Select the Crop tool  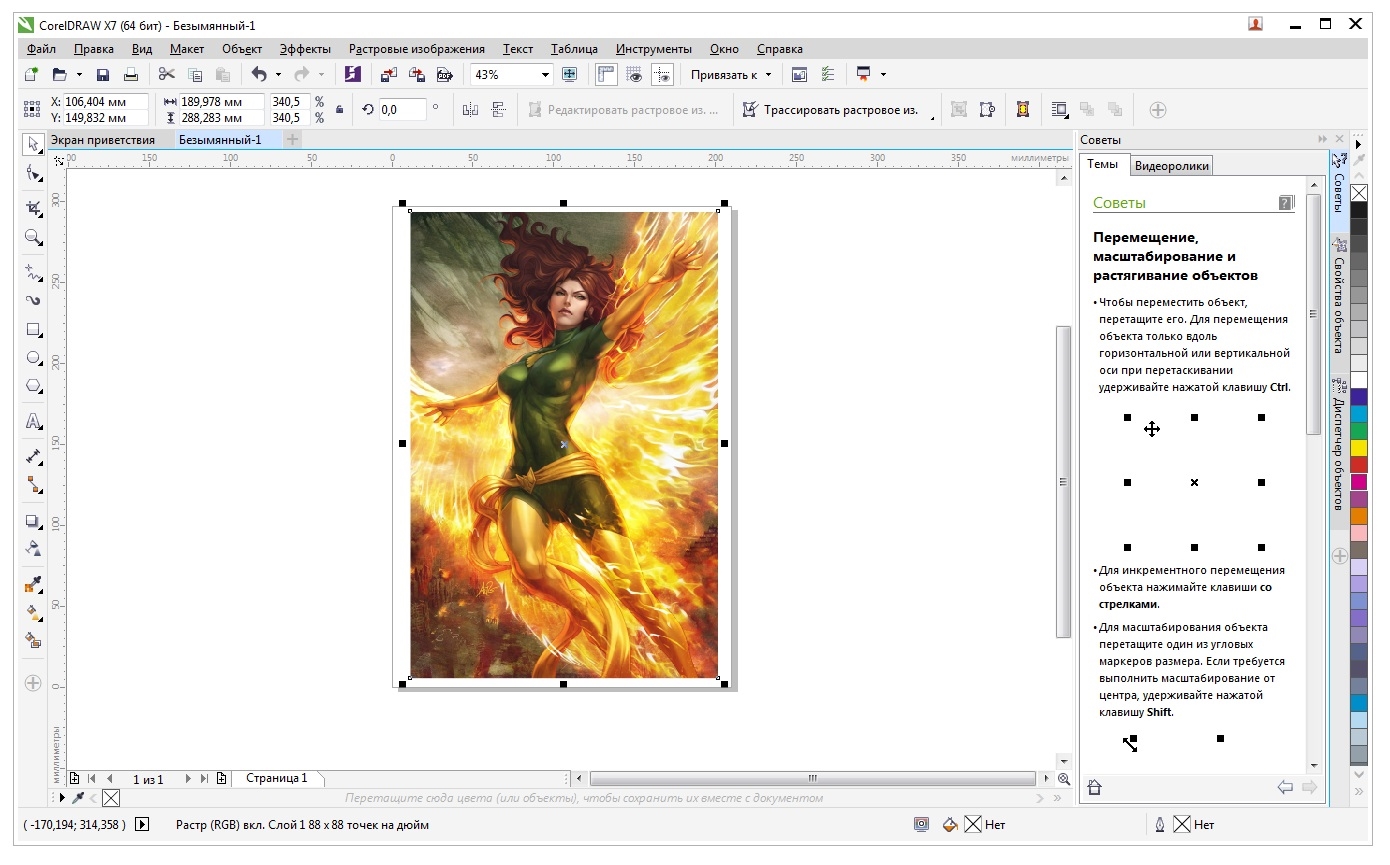point(33,208)
